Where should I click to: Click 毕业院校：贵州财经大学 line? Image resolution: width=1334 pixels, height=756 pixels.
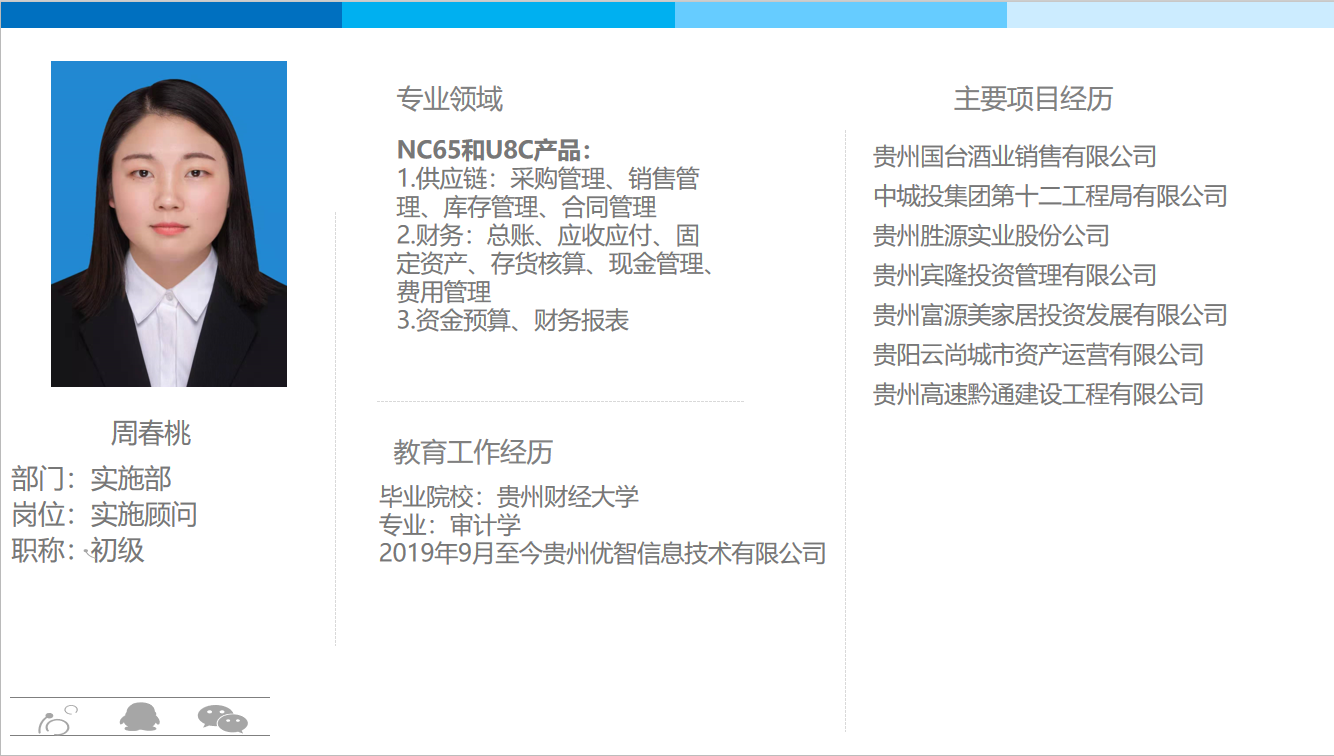[x=508, y=497]
